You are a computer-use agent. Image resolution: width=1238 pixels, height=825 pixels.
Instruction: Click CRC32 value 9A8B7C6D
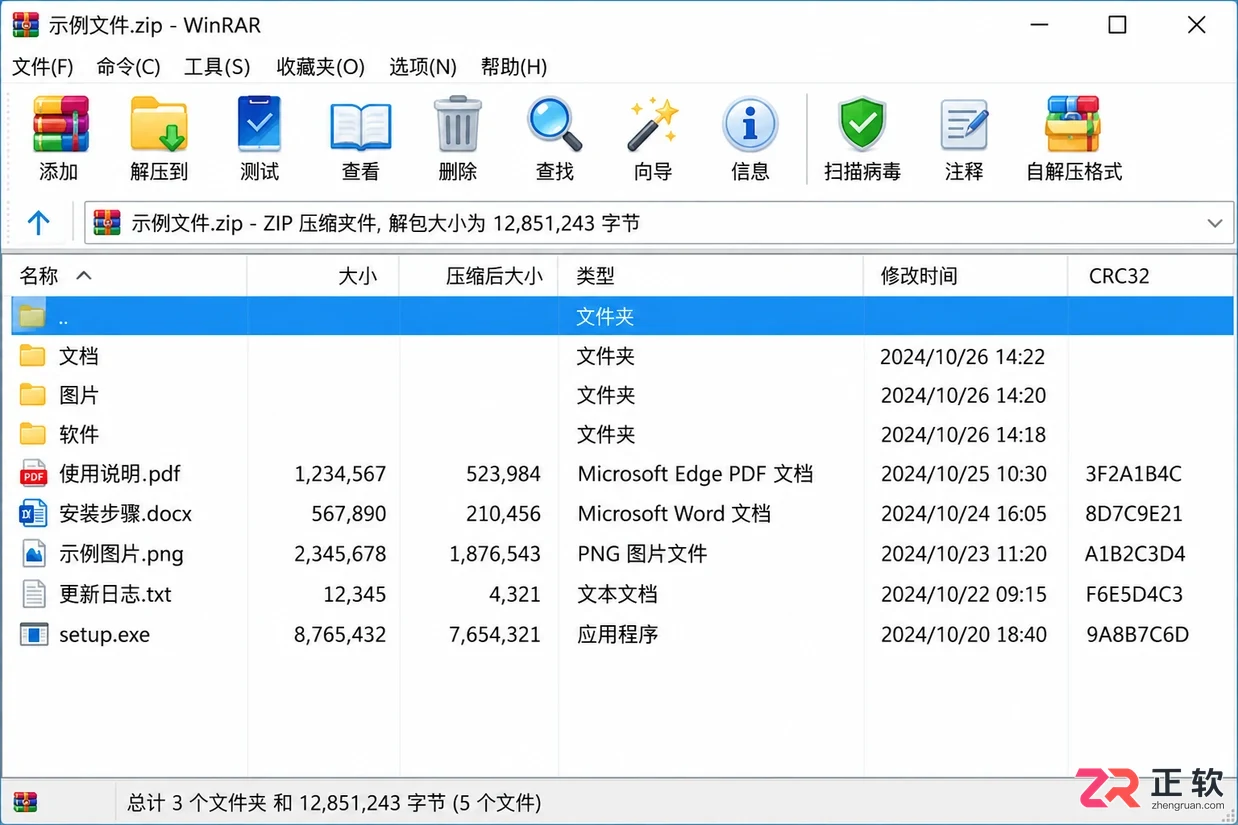(x=1137, y=634)
